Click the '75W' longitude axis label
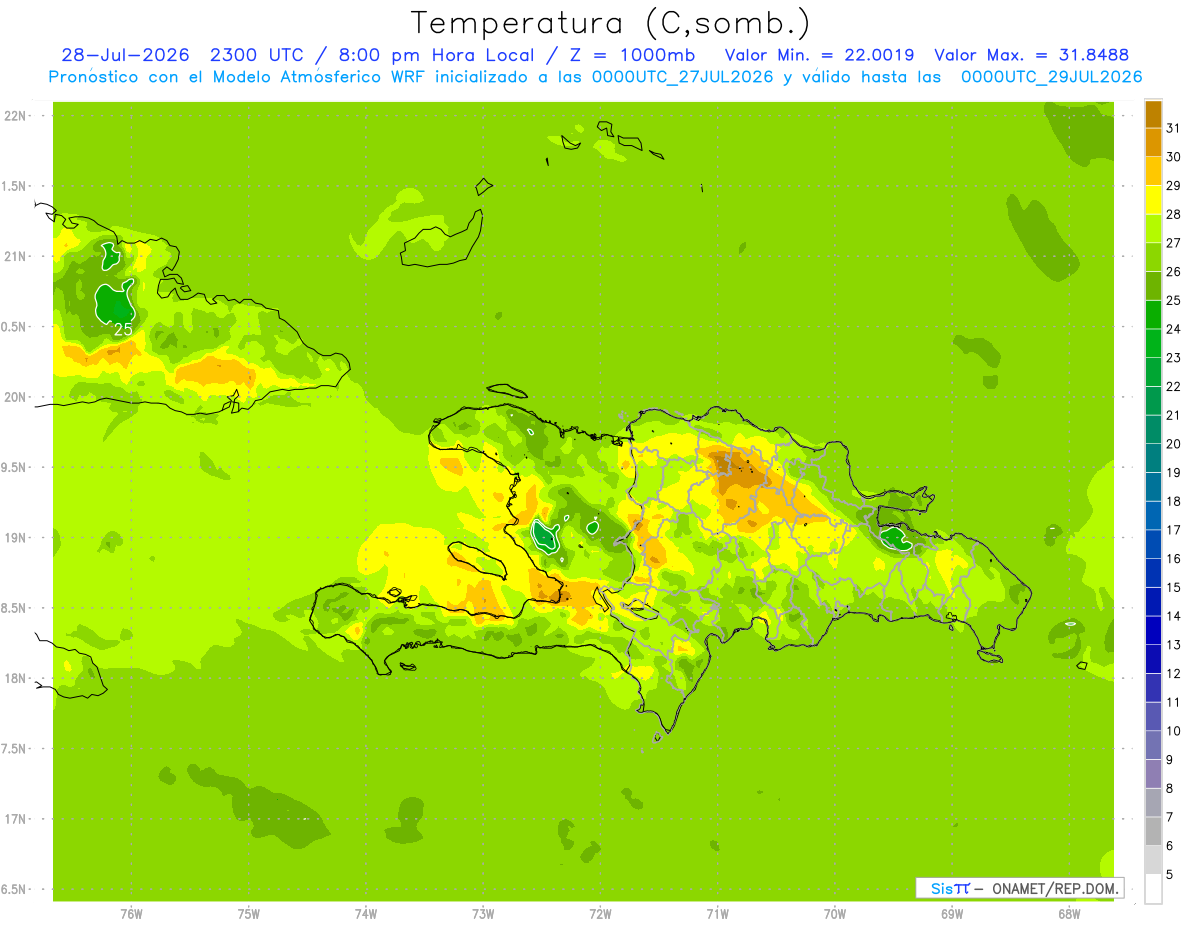Viewport: 1200px width, 927px height. [x=249, y=913]
